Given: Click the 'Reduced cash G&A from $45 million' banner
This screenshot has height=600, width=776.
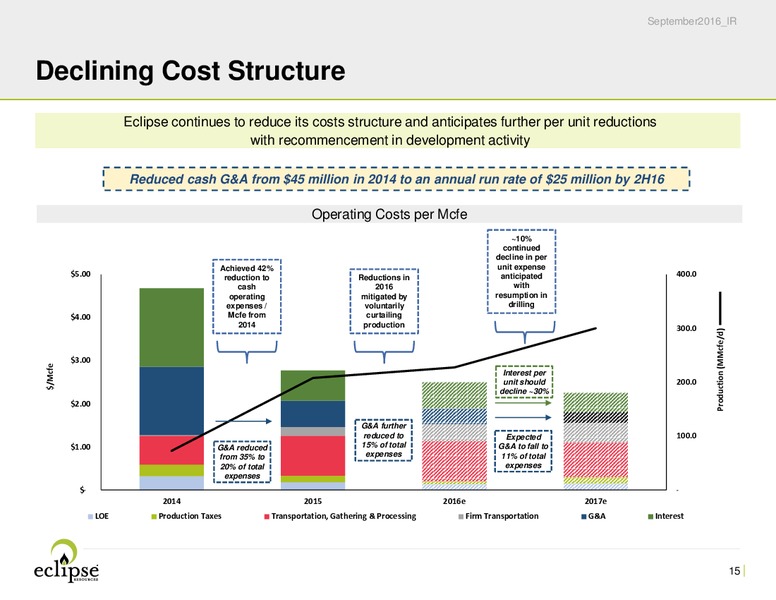Looking at the screenshot, I should pos(396,179).
